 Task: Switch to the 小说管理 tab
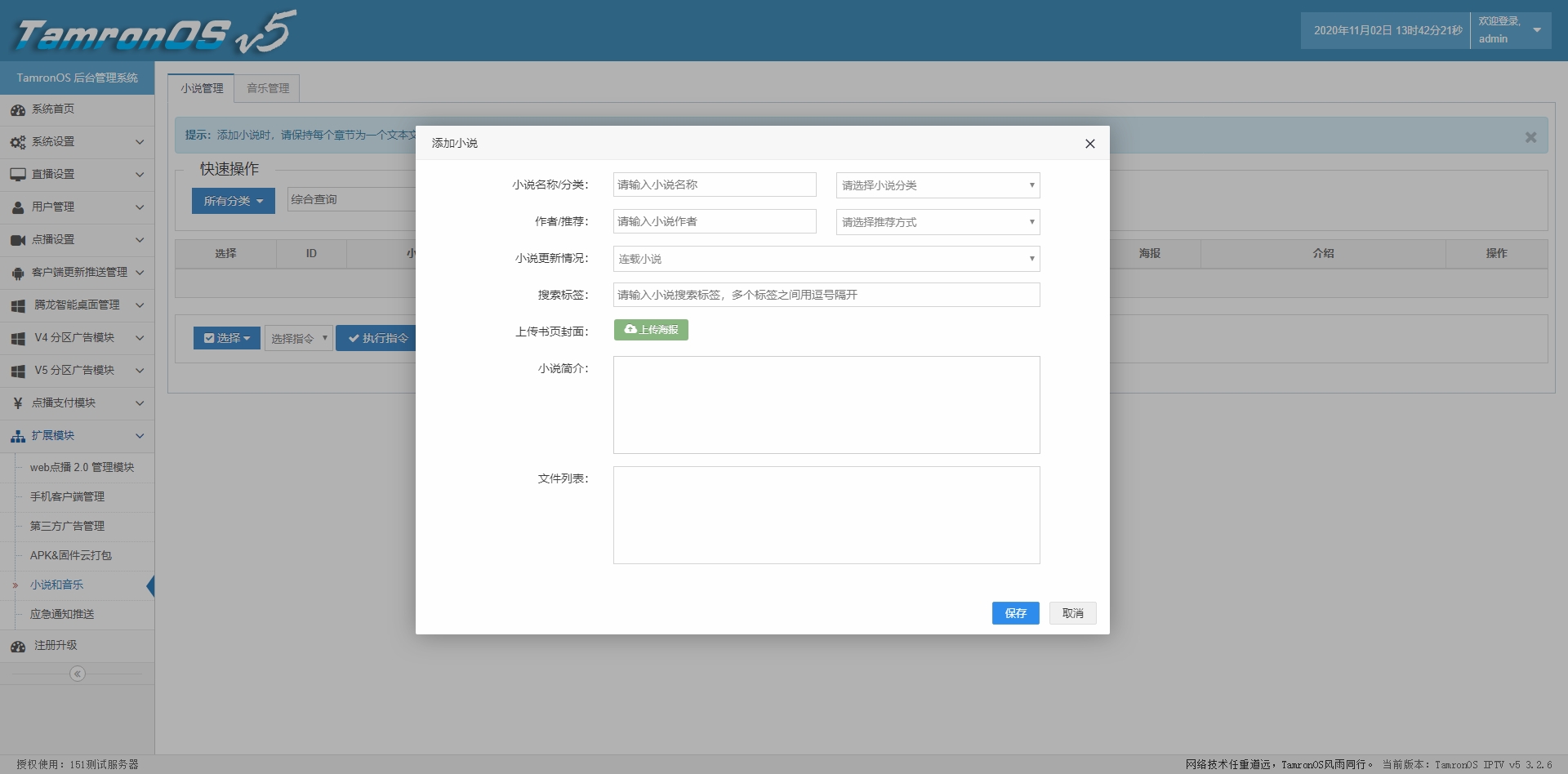pos(202,88)
